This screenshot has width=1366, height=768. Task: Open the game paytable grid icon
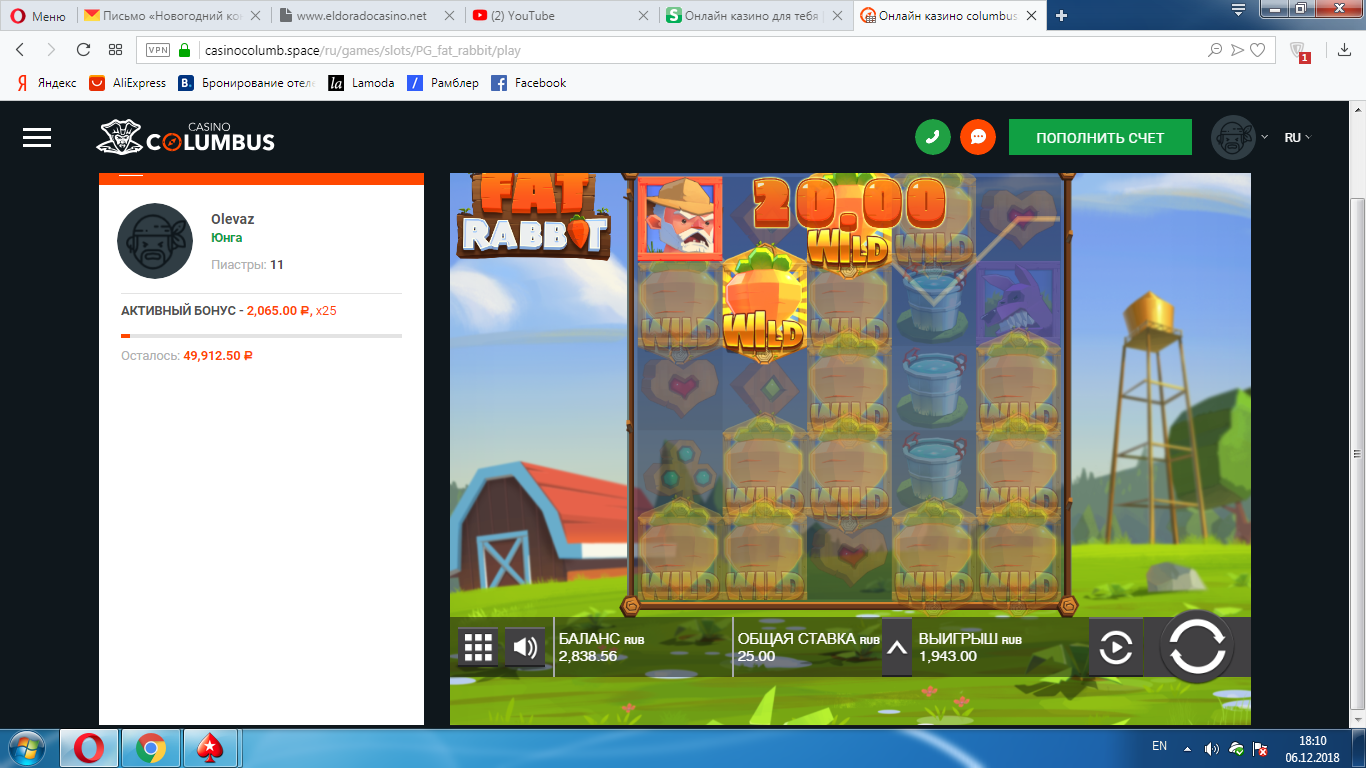coord(478,648)
